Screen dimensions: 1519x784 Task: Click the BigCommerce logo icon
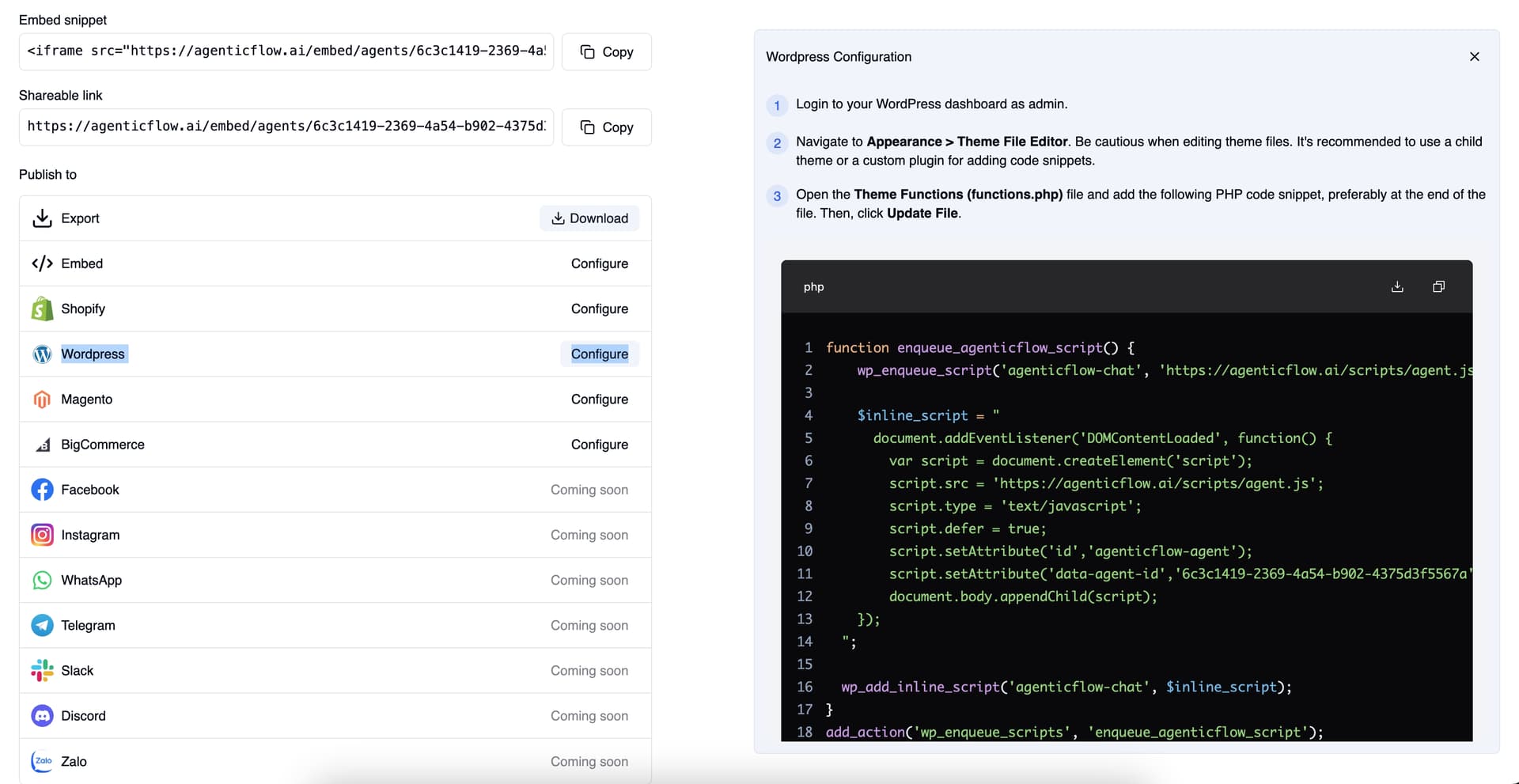pyautogui.click(x=42, y=445)
